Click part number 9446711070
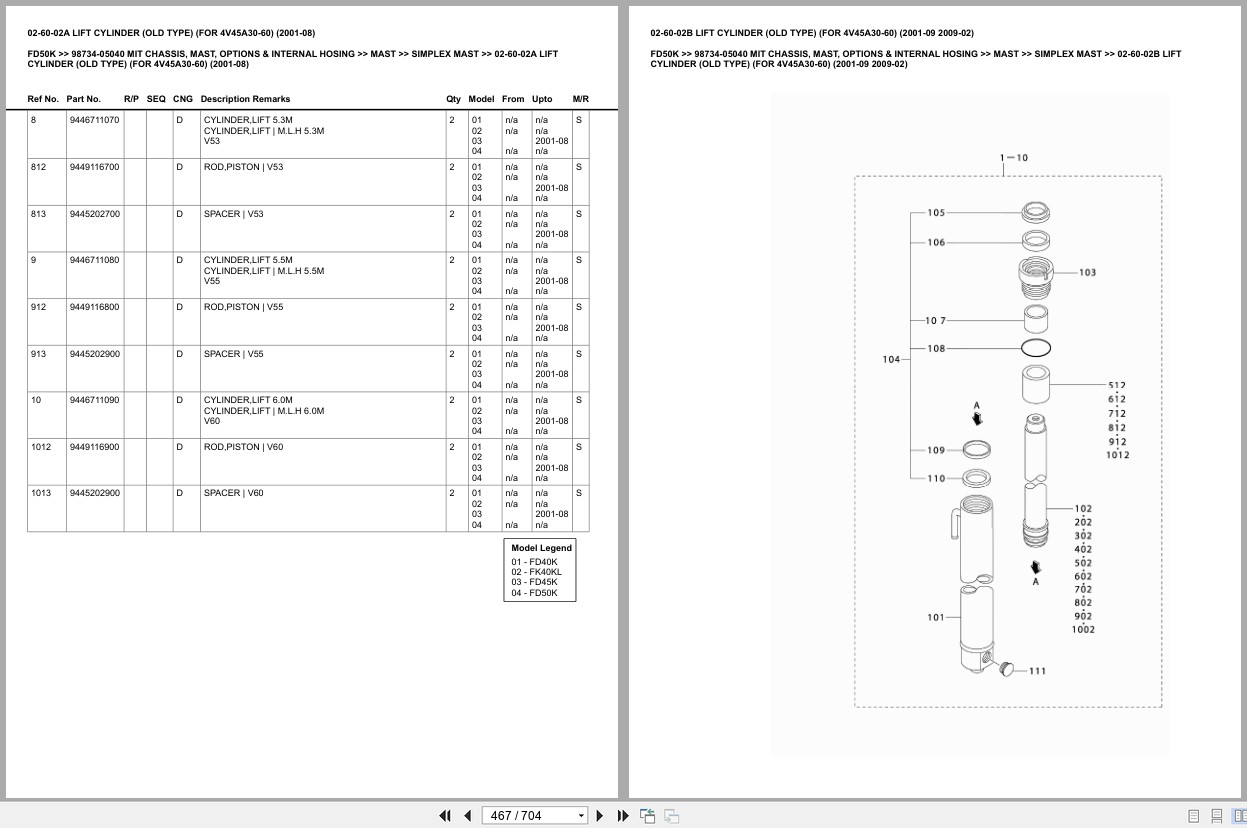This screenshot has height=828, width=1247. pos(94,120)
